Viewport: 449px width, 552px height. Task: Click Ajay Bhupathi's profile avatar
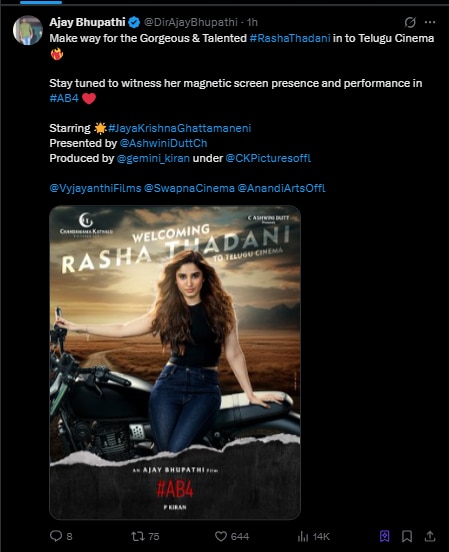click(27, 30)
